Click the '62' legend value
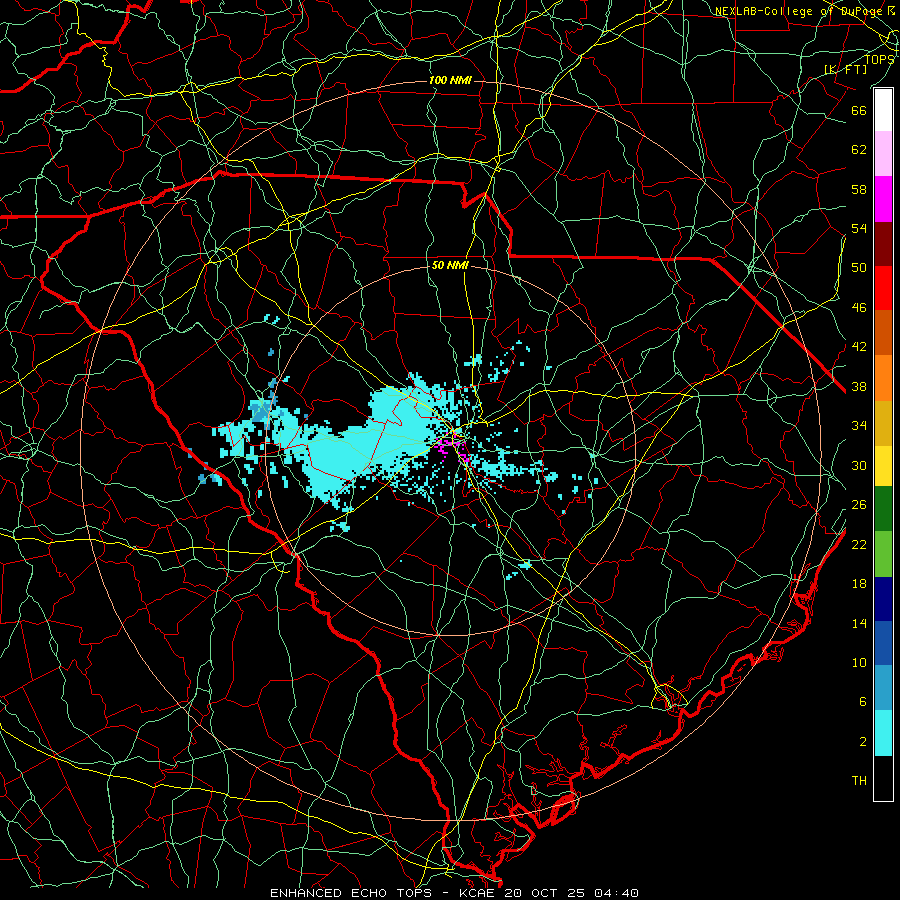900x900 pixels. click(859, 150)
